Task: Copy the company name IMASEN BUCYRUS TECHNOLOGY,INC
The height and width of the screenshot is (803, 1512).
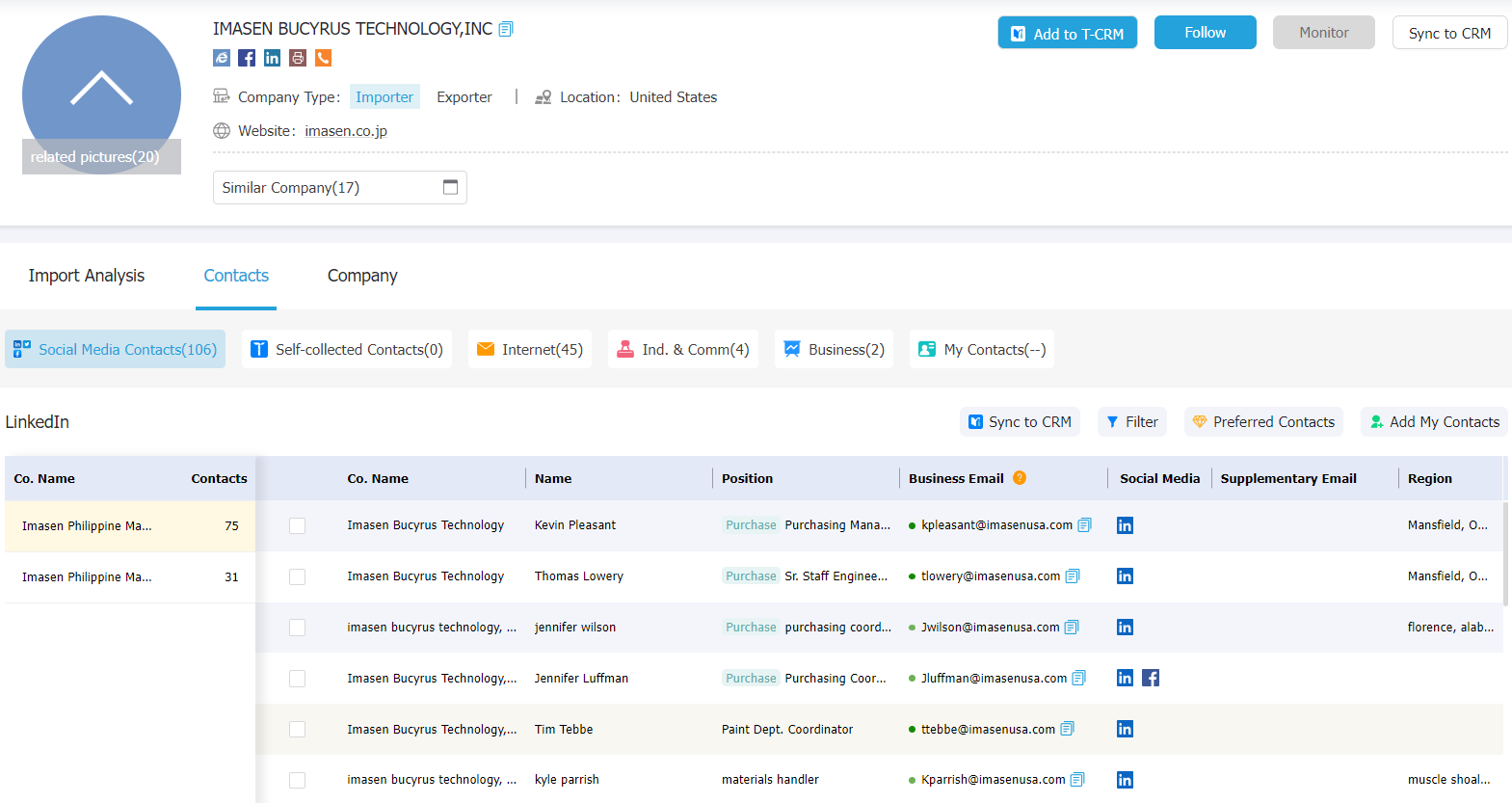Action: (x=506, y=29)
